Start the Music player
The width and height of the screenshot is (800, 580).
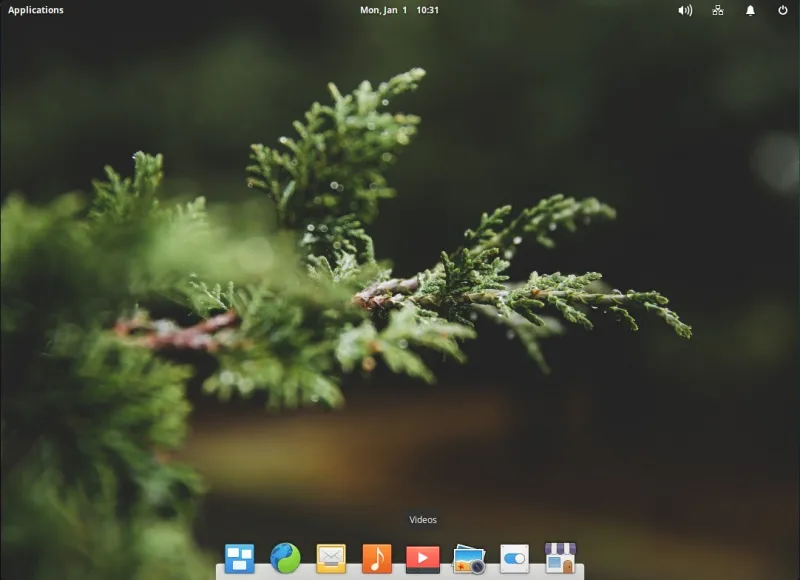[x=380, y=557]
